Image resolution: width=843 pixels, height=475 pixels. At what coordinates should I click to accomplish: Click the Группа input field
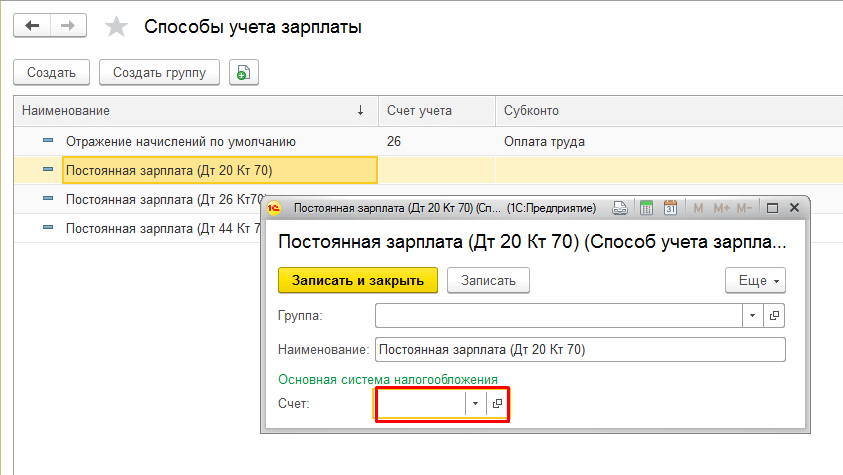(x=559, y=315)
